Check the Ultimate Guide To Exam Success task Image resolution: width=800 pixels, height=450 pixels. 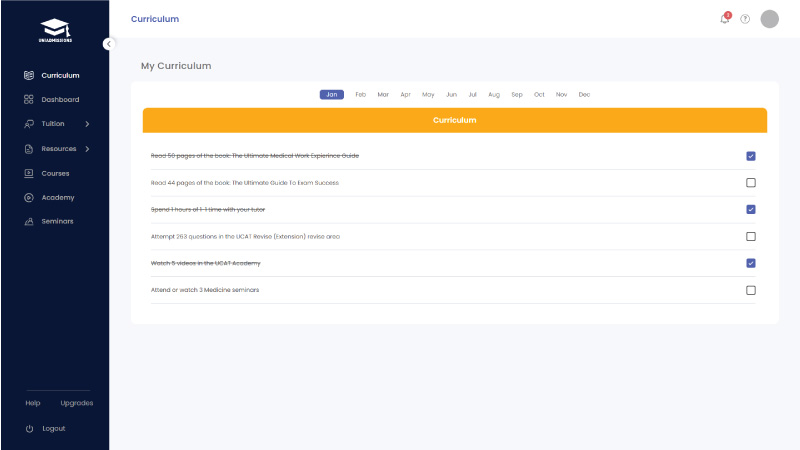751,183
